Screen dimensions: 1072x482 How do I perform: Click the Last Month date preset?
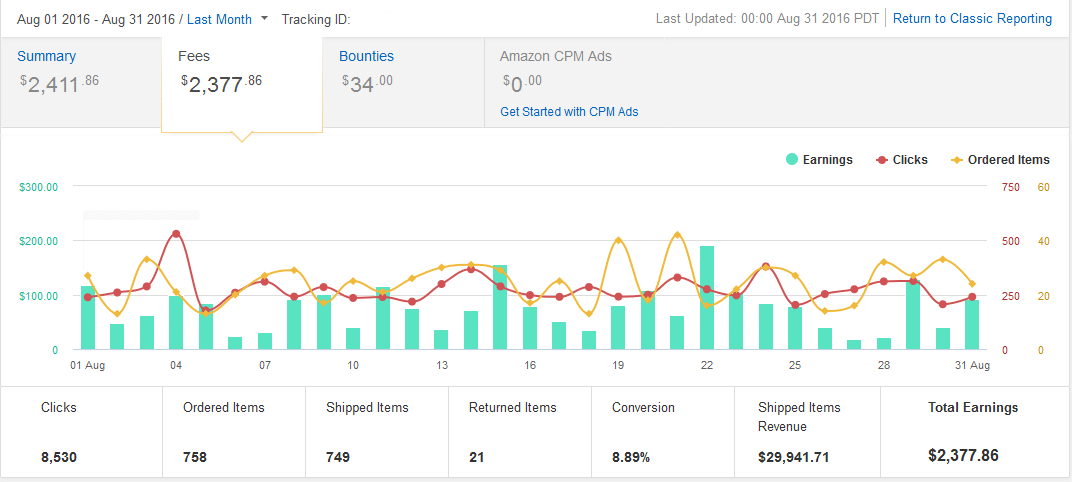(x=219, y=19)
